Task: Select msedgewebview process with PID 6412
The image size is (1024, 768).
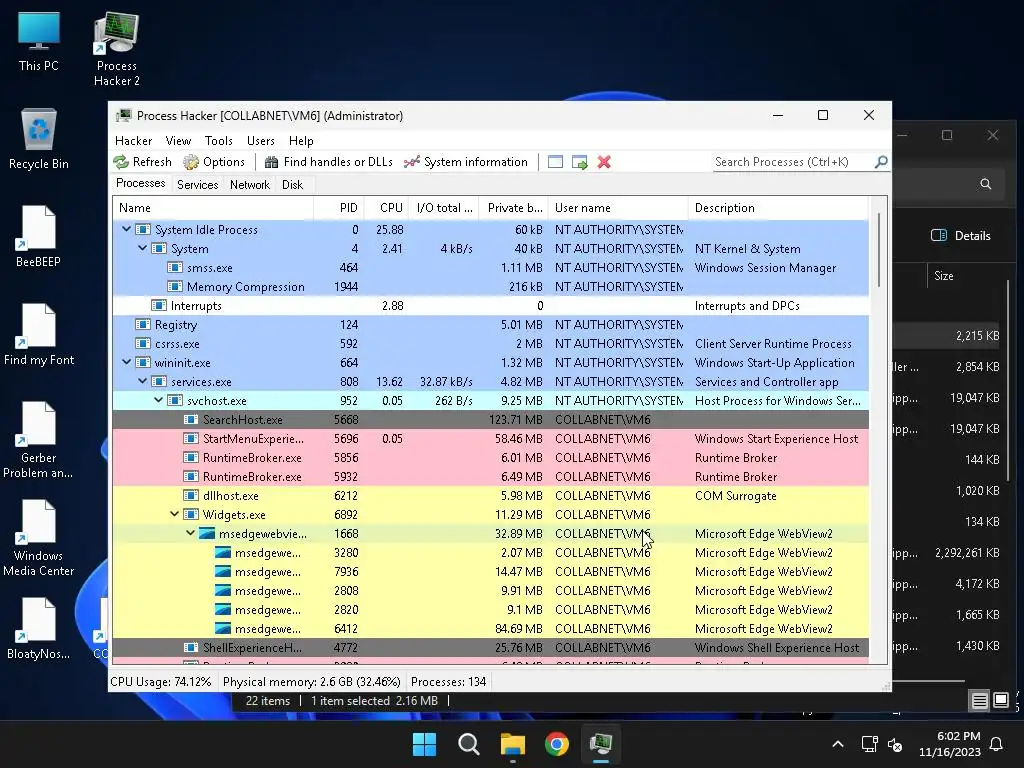Action: tap(490, 628)
